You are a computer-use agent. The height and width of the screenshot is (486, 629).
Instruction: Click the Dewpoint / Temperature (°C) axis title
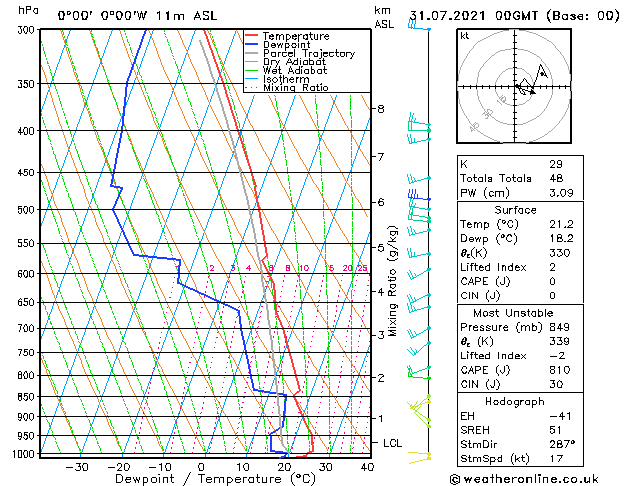215,479
